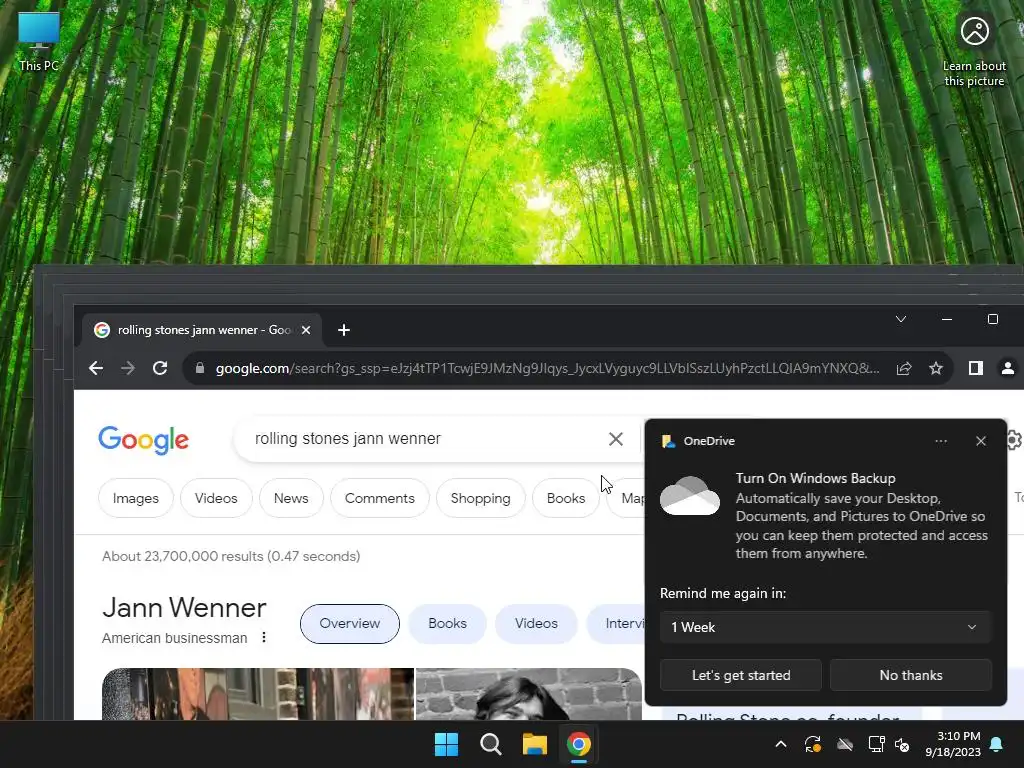The height and width of the screenshot is (768, 1024).
Task: Click the Google search box text
Action: coord(347,439)
